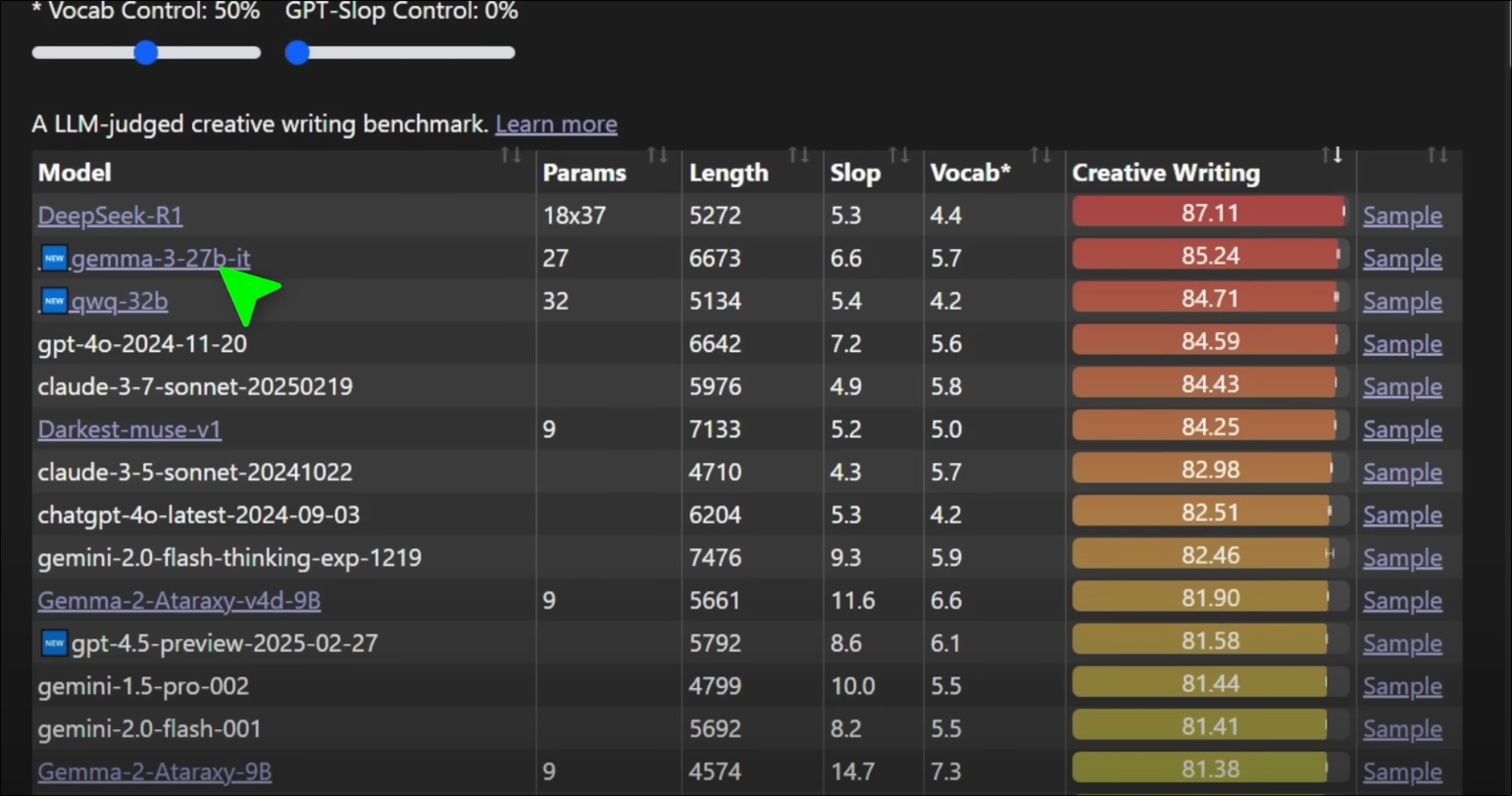Click the 85.24 score bar
The image size is (1512, 796).
point(1210,255)
